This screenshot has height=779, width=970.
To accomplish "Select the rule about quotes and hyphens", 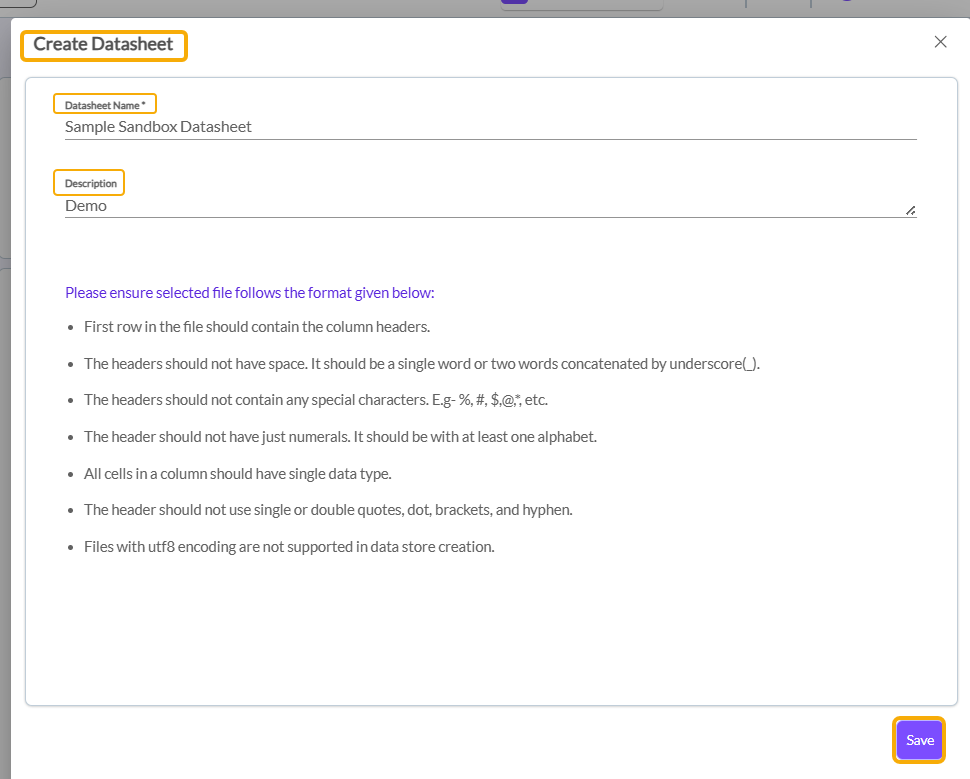I will coord(328,510).
